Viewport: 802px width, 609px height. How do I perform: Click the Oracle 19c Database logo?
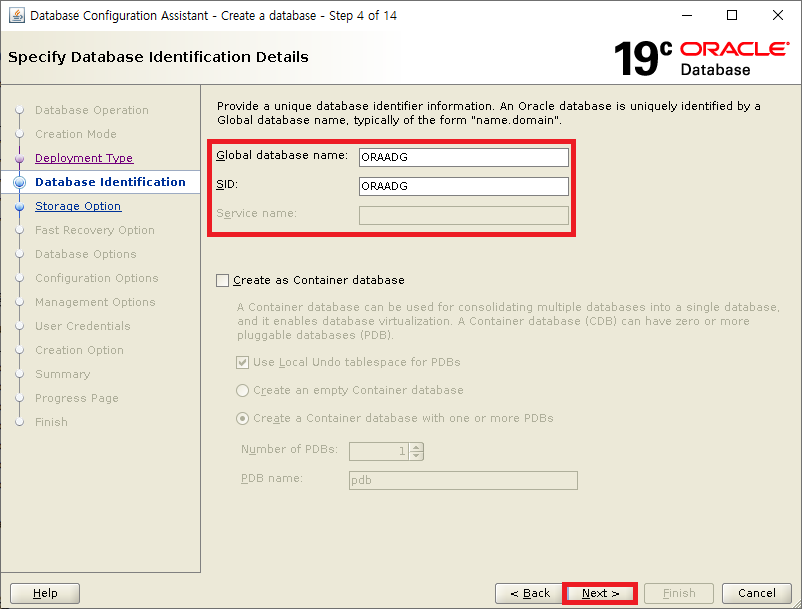[x=701, y=59]
